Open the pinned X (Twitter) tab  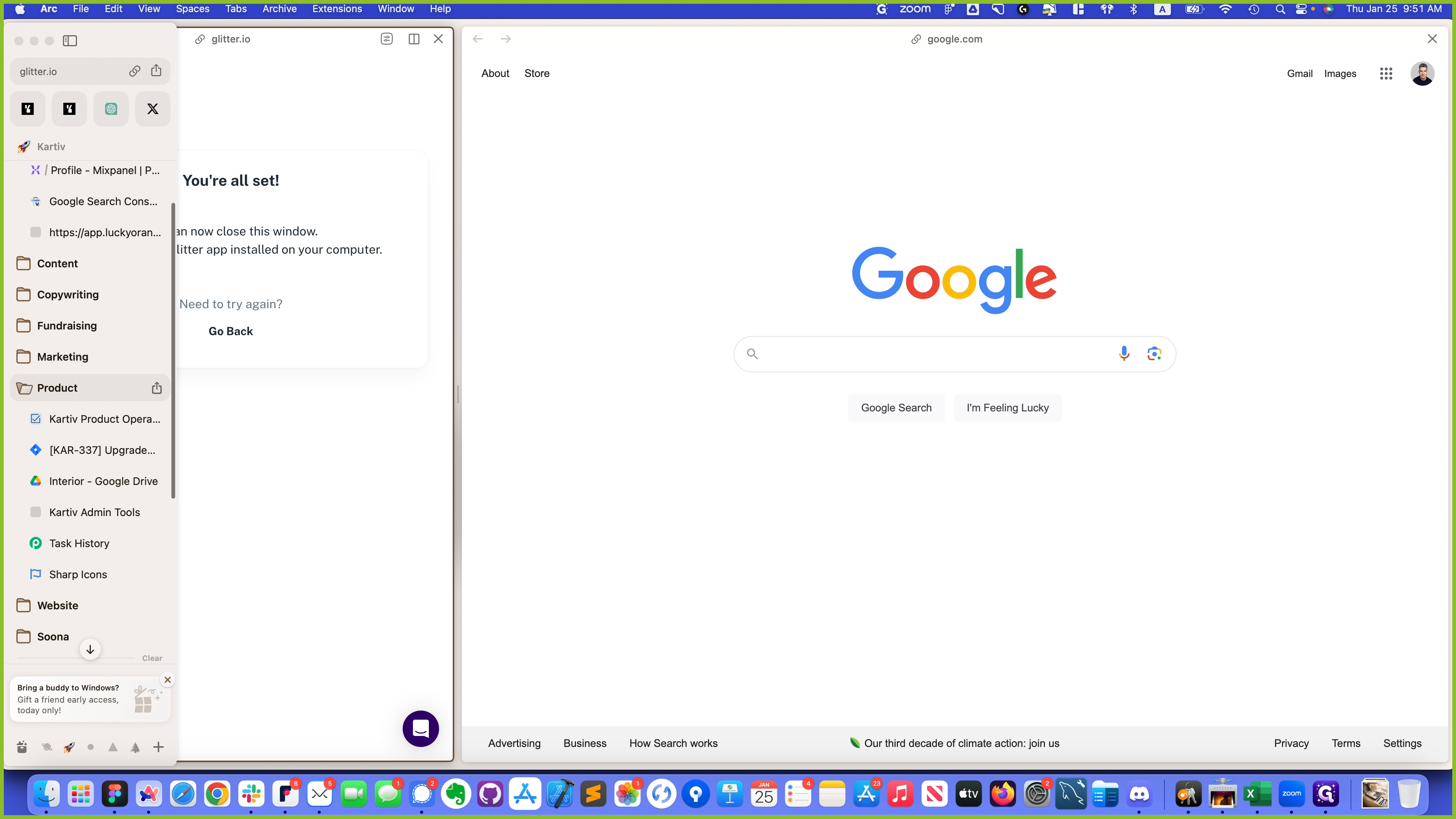tap(152, 108)
